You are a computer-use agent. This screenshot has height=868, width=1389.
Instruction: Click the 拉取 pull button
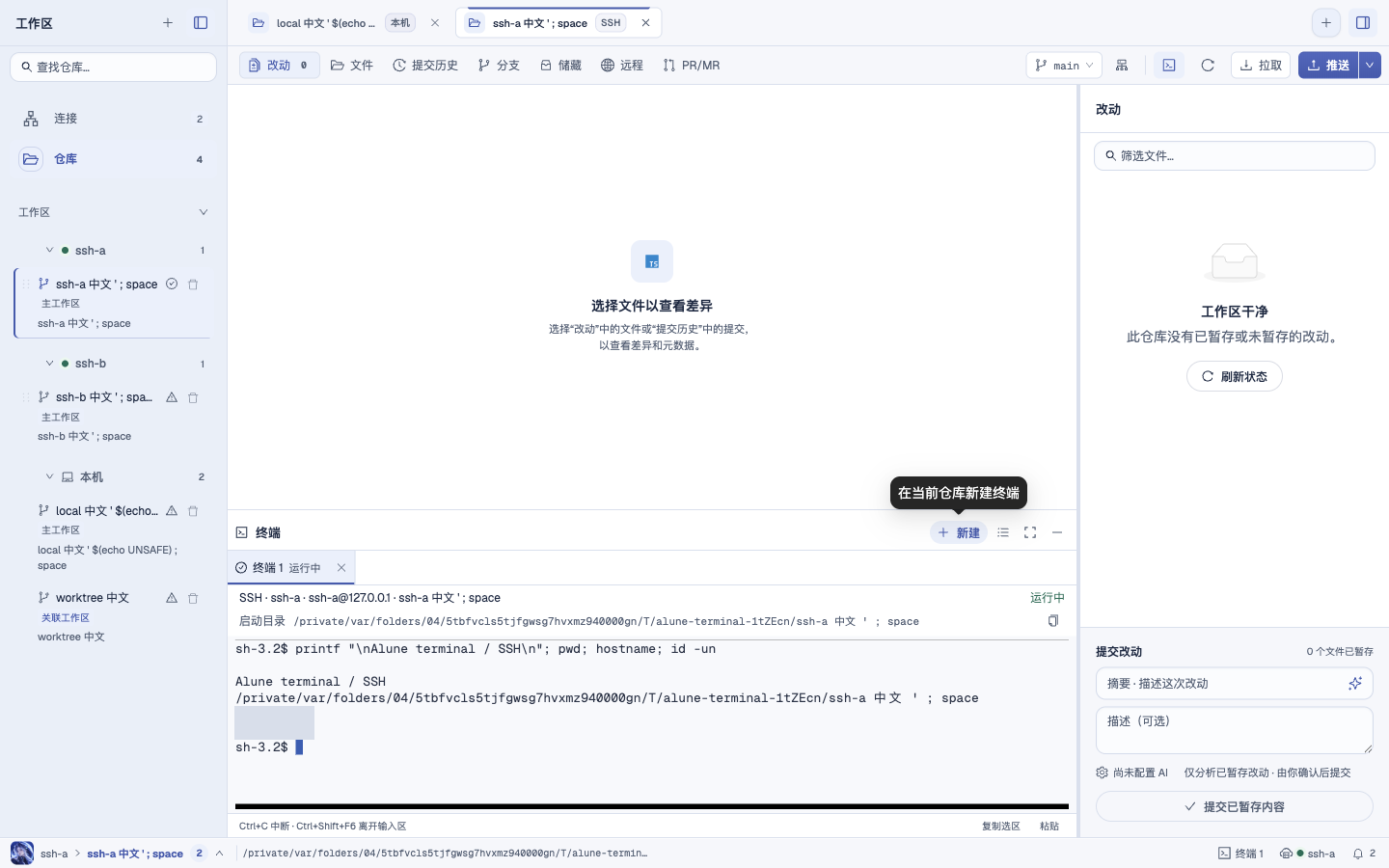(1261, 66)
